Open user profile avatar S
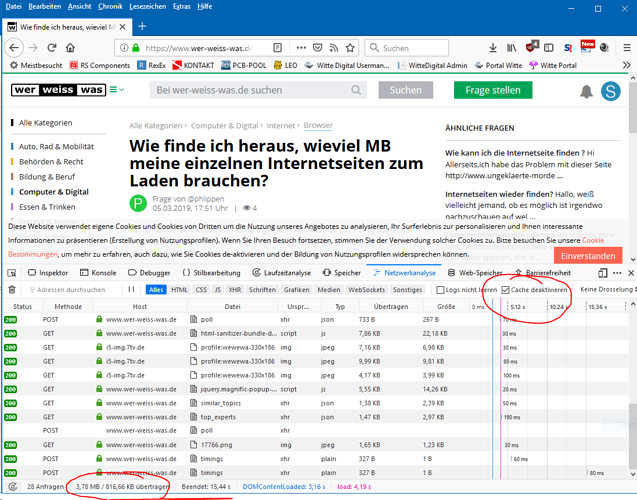 click(x=611, y=91)
